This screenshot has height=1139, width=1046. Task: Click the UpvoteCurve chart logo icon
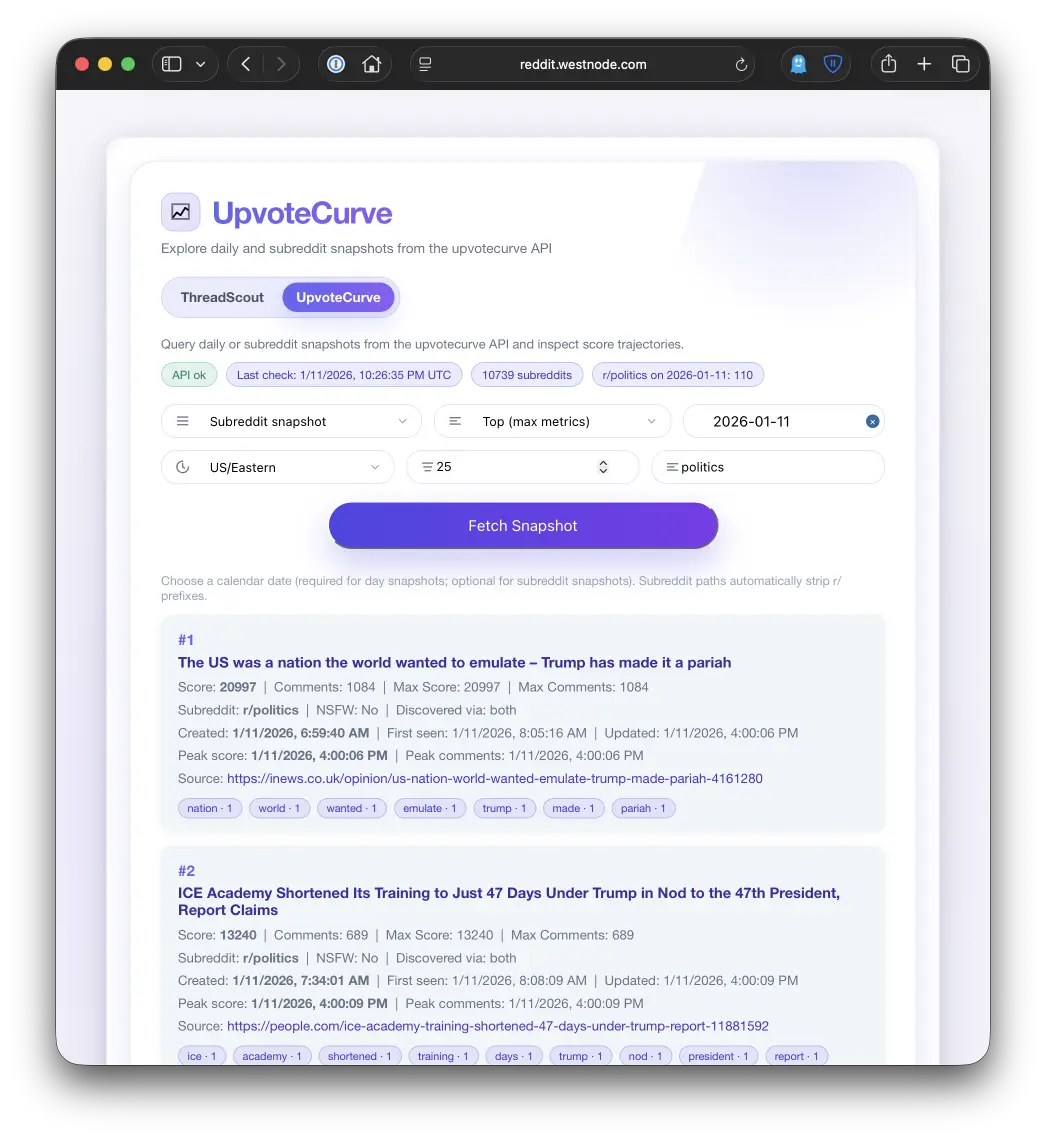tap(180, 212)
